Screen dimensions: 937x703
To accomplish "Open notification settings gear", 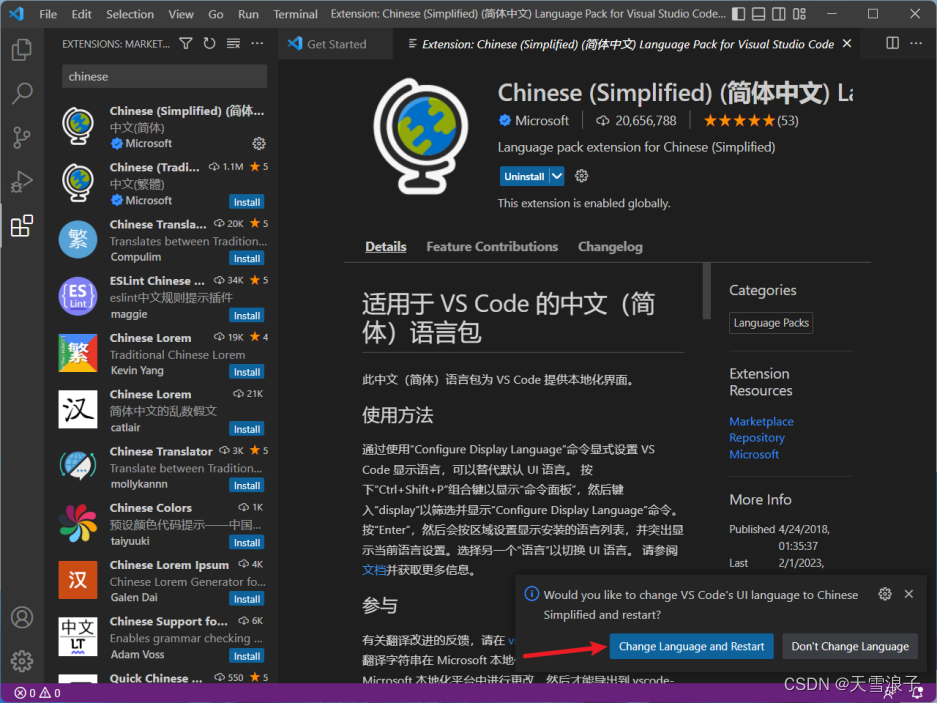I will pyautogui.click(x=885, y=594).
